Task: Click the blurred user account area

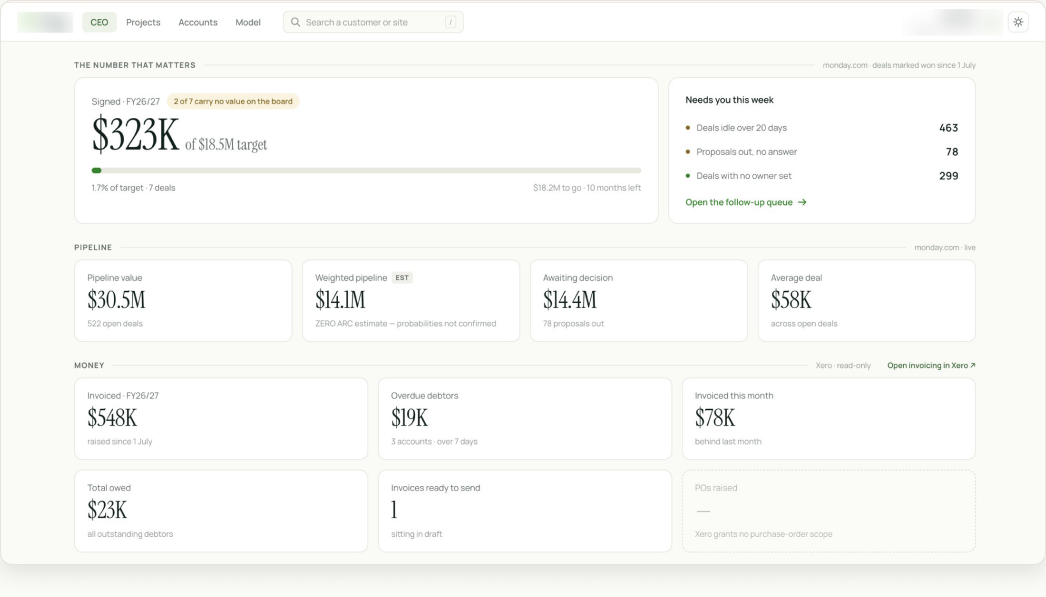Action: coord(954,22)
